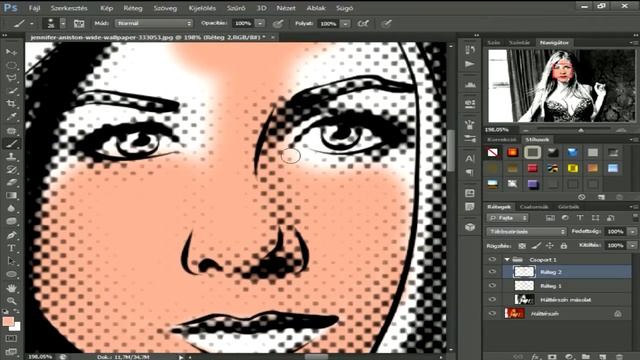Click the foreground color swatch
The height and width of the screenshot is (360, 640).
8,322
